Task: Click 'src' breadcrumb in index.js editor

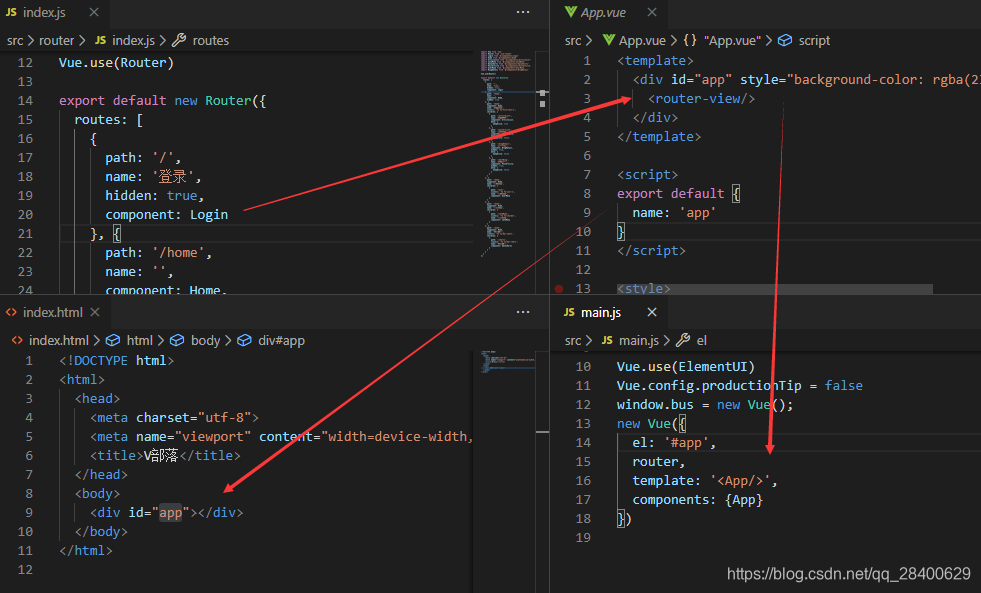Action: point(15,41)
